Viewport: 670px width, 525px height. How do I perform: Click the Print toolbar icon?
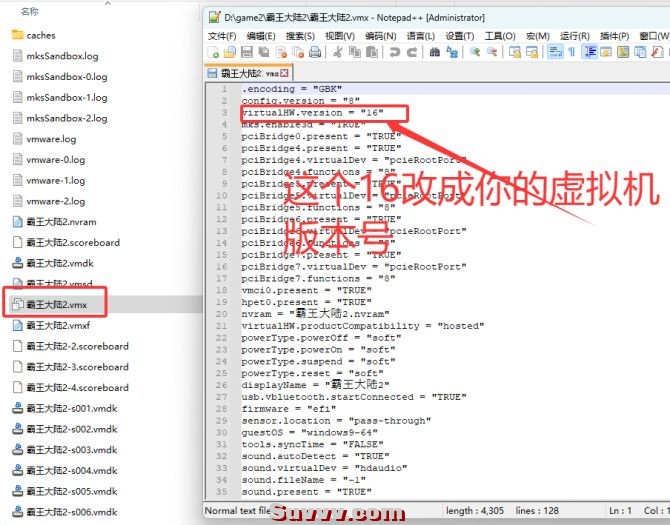tap(315, 52)
